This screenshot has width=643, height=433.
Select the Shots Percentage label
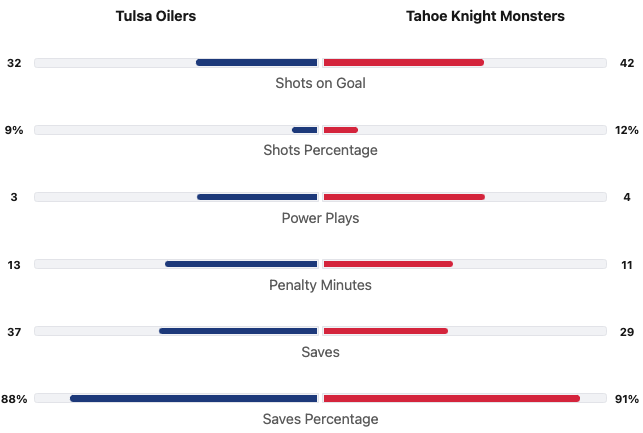point(320,150)
